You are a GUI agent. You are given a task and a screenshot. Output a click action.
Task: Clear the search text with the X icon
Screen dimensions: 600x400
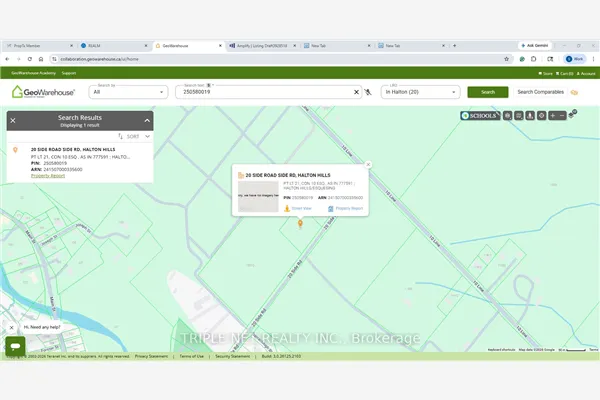click(x=356, y=92)
